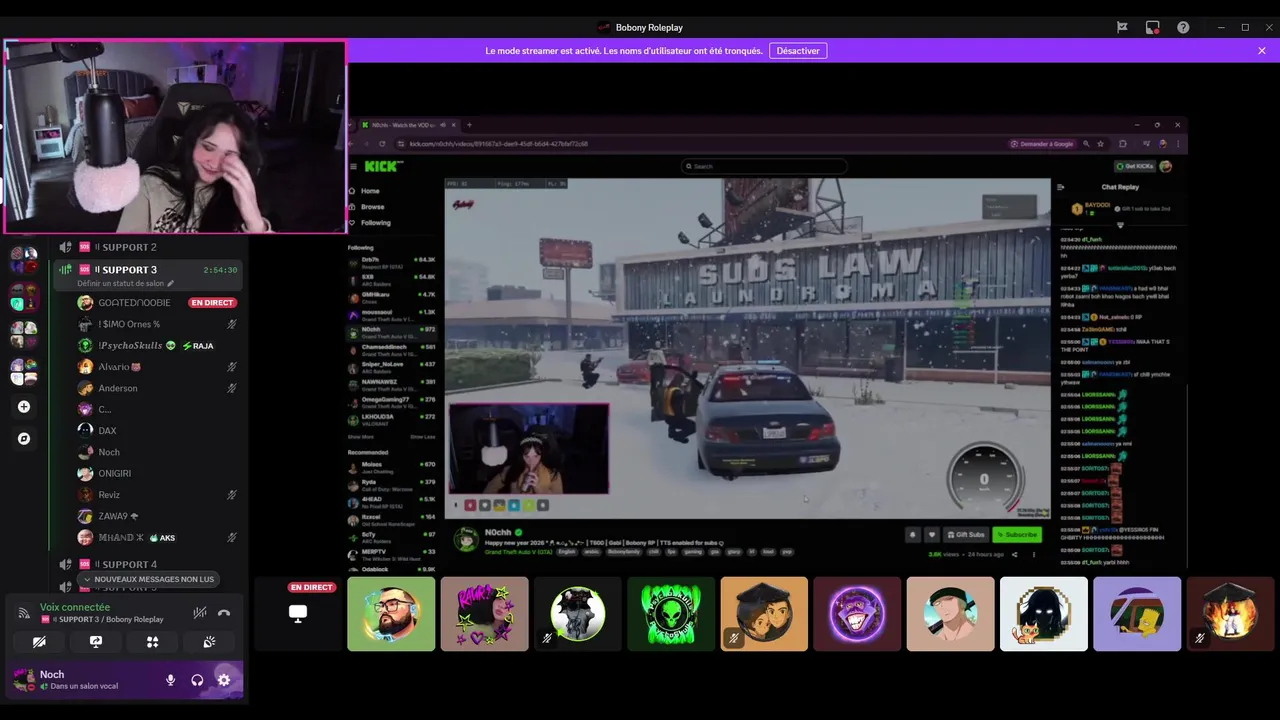Select the purple monkey avatar tile
The image size is (1280, 720).
click(x=857, y=614)
